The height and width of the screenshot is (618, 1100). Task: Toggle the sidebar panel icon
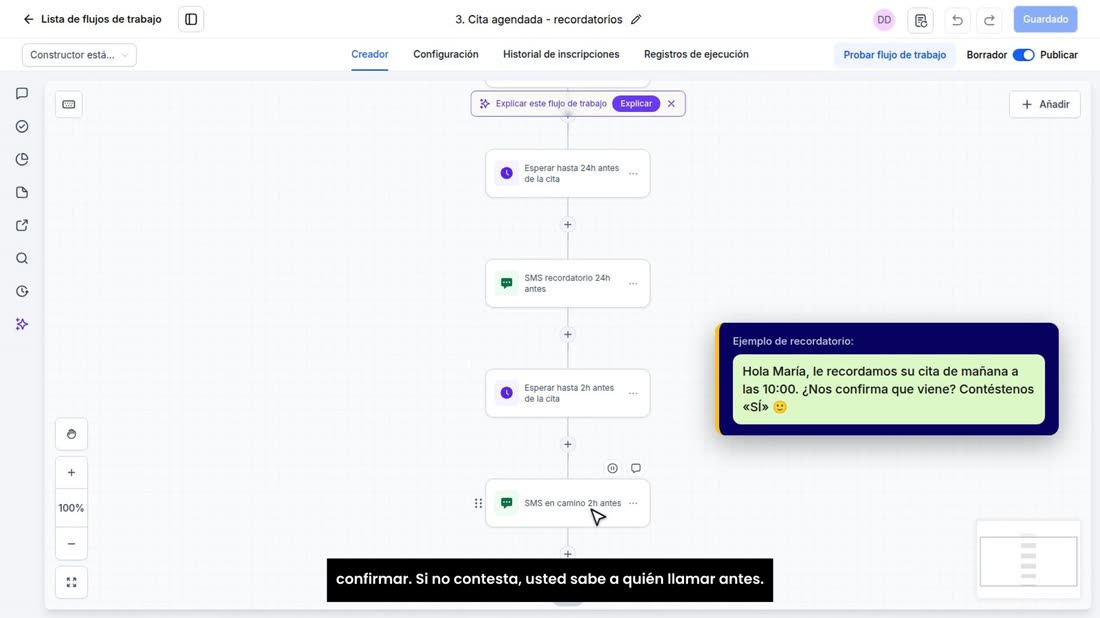click(191, 20)
